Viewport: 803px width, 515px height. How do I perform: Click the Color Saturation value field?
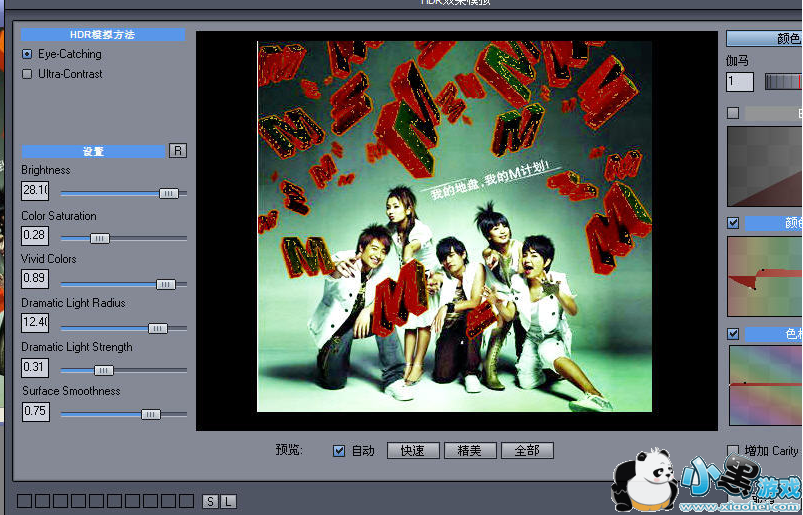pyautogui.click(x=35, y=235)
